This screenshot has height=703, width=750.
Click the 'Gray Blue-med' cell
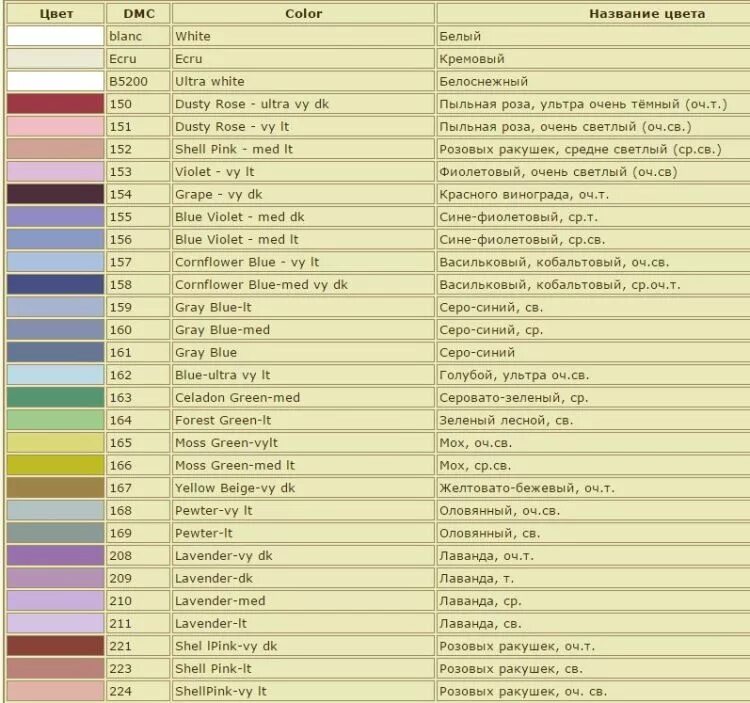(x=303, y=330)
